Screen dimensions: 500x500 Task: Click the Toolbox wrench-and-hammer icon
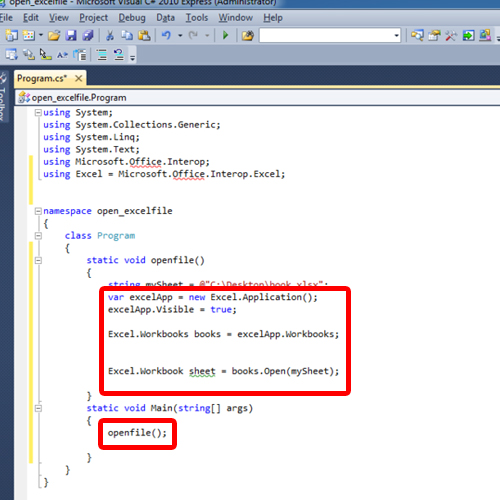pos(451,35)
